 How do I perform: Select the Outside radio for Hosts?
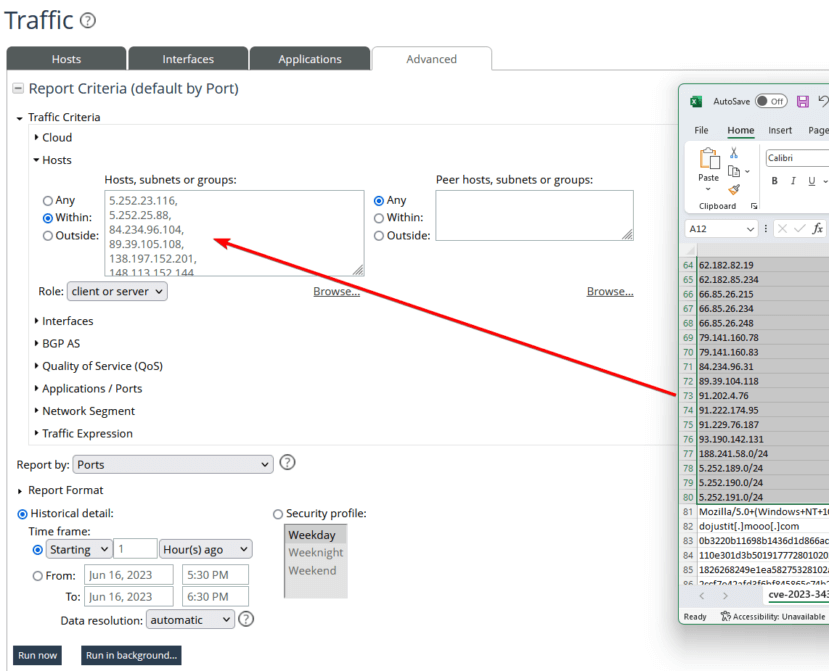click(x=48, y=236)
